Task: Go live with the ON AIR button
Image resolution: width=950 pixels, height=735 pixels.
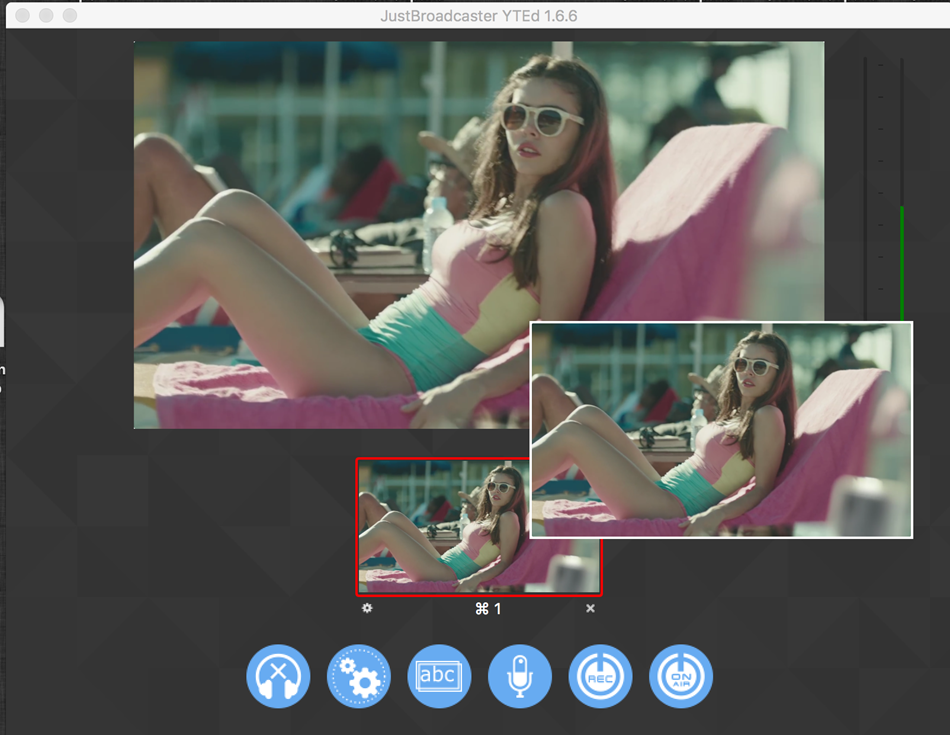Action: pyautogui.click(x=681, y=677)
